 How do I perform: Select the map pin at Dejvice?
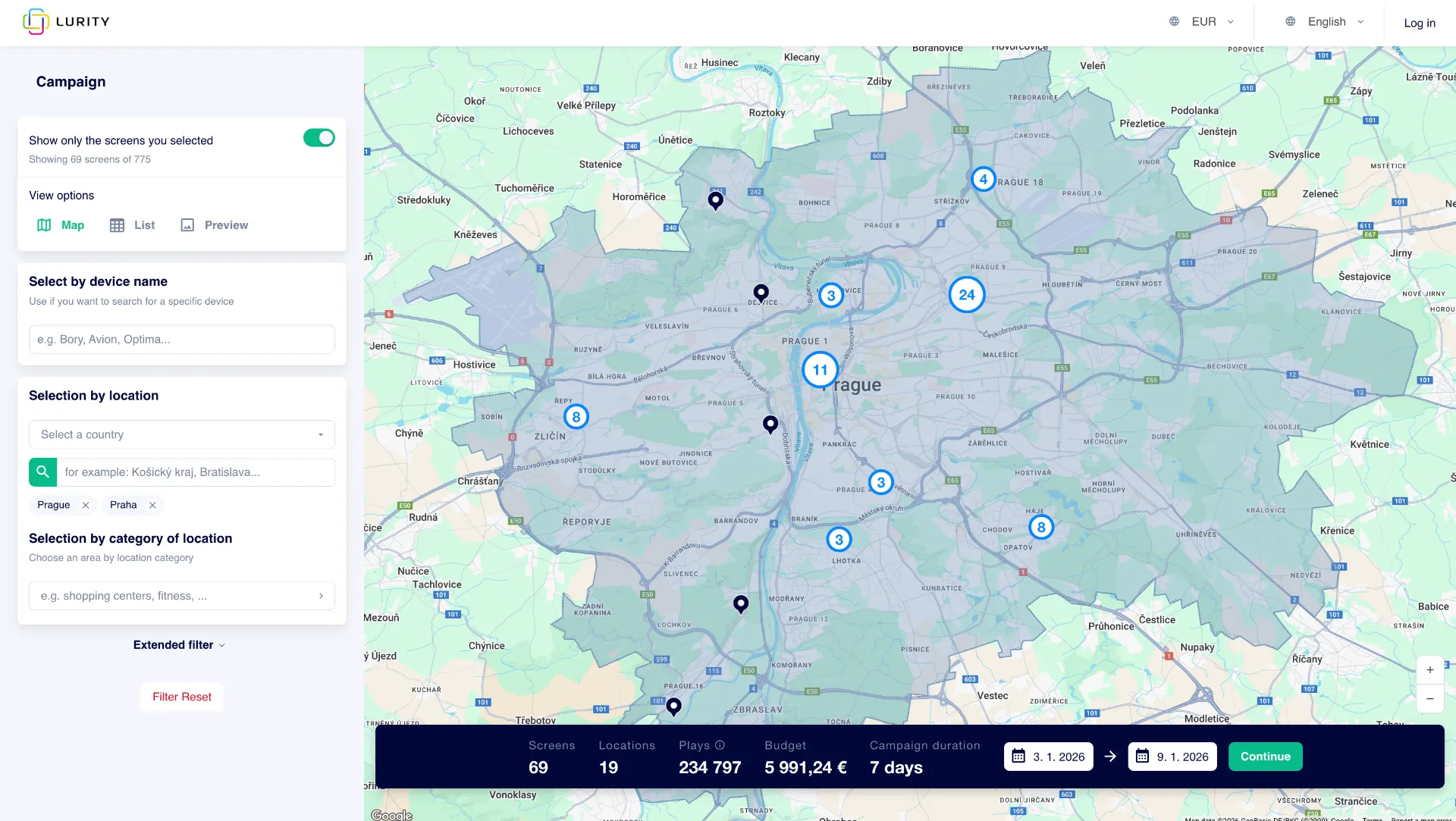coord(761,293)
